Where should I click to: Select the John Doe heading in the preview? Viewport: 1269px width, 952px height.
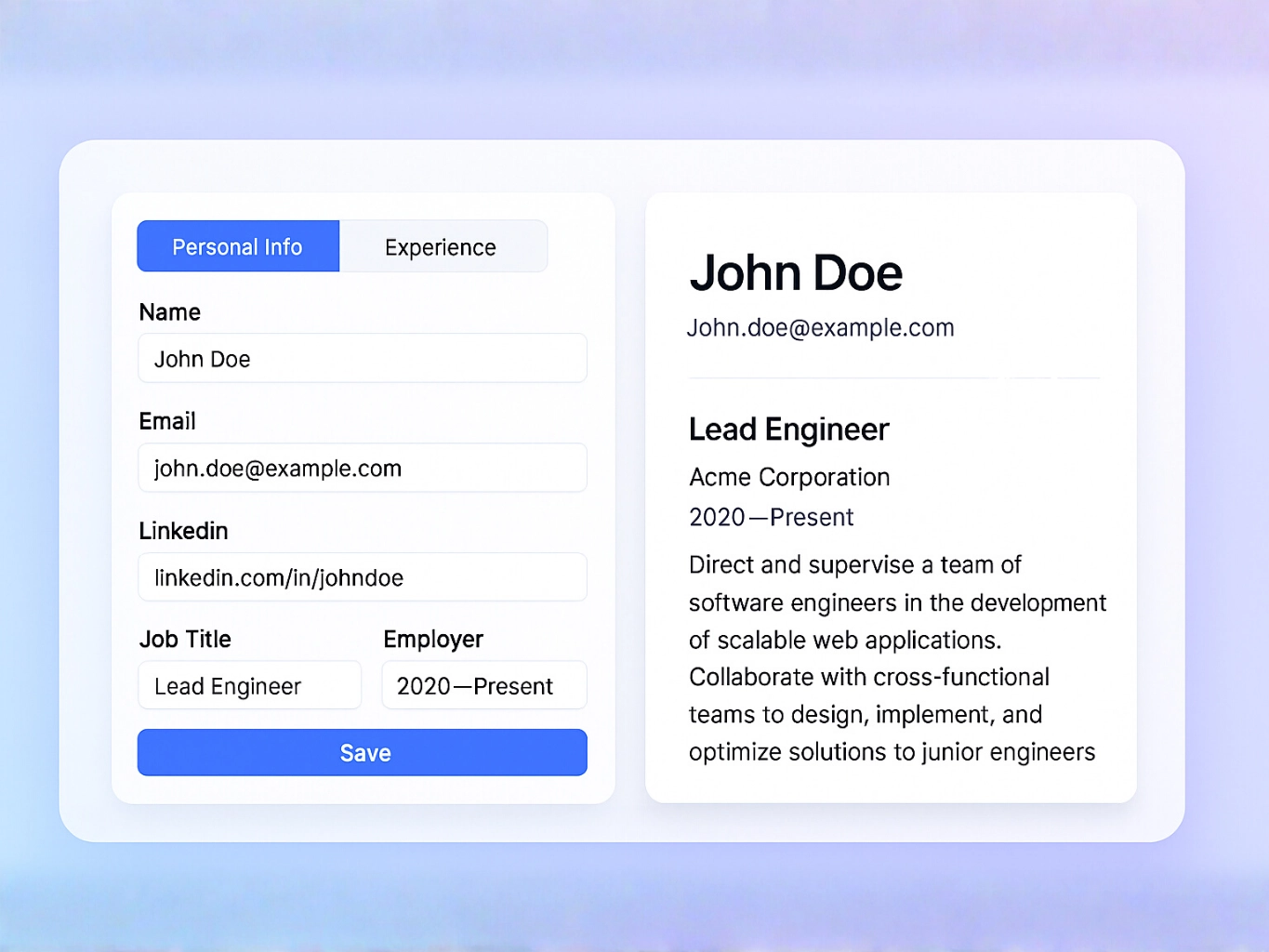click(796, 272)
